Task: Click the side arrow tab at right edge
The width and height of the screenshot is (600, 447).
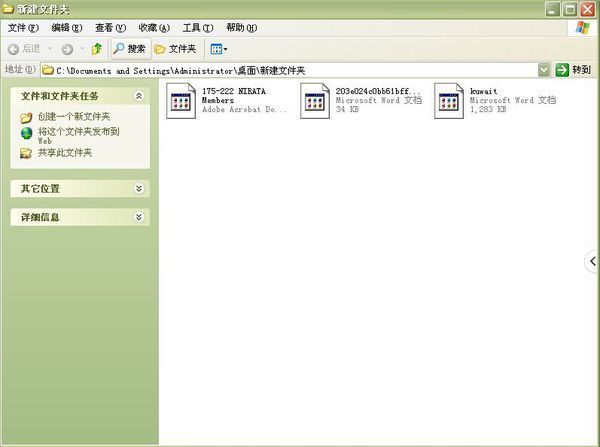Action: tap(592, 261)
